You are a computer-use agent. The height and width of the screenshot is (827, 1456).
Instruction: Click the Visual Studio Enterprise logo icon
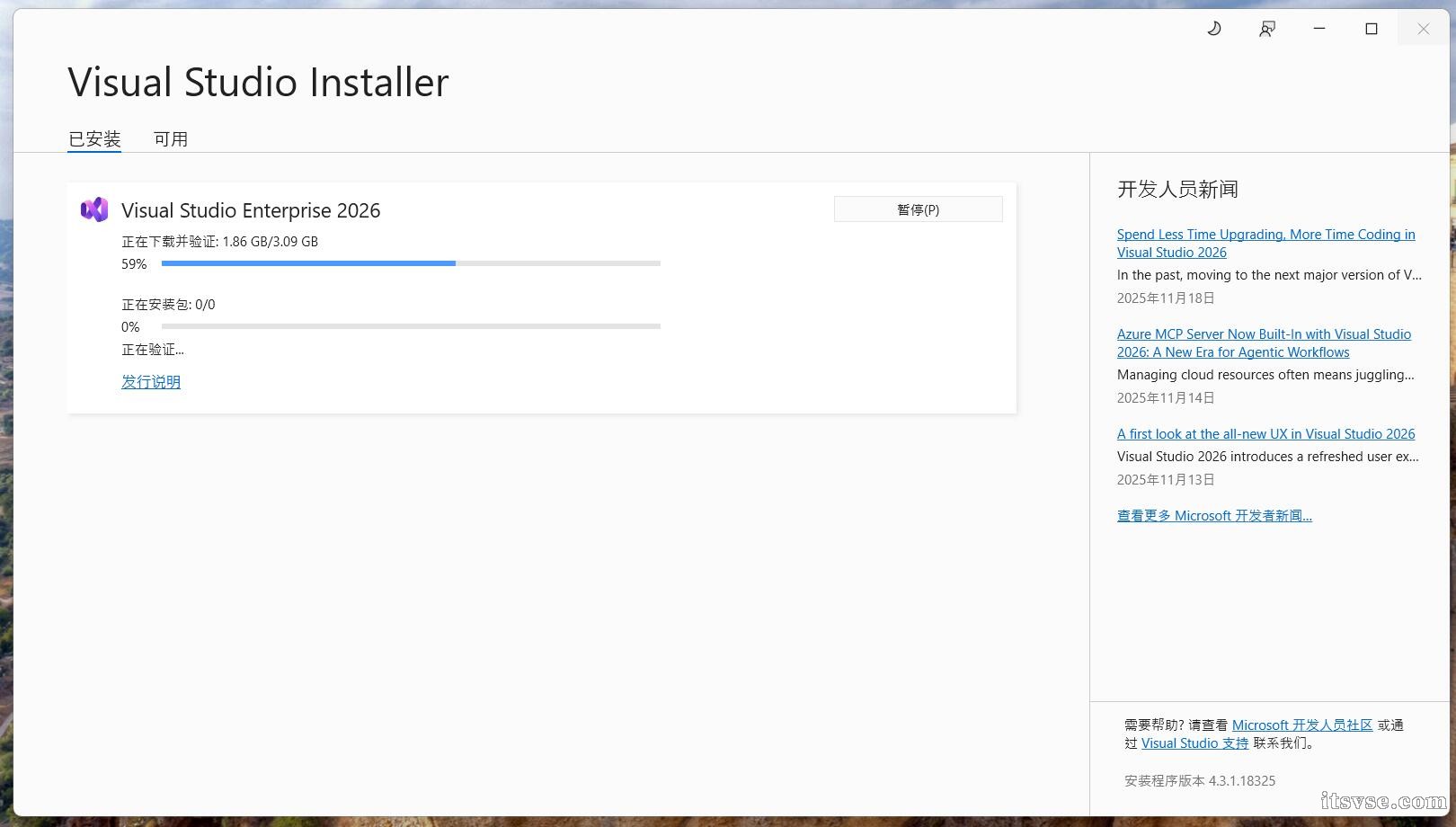tap(94, 209)
